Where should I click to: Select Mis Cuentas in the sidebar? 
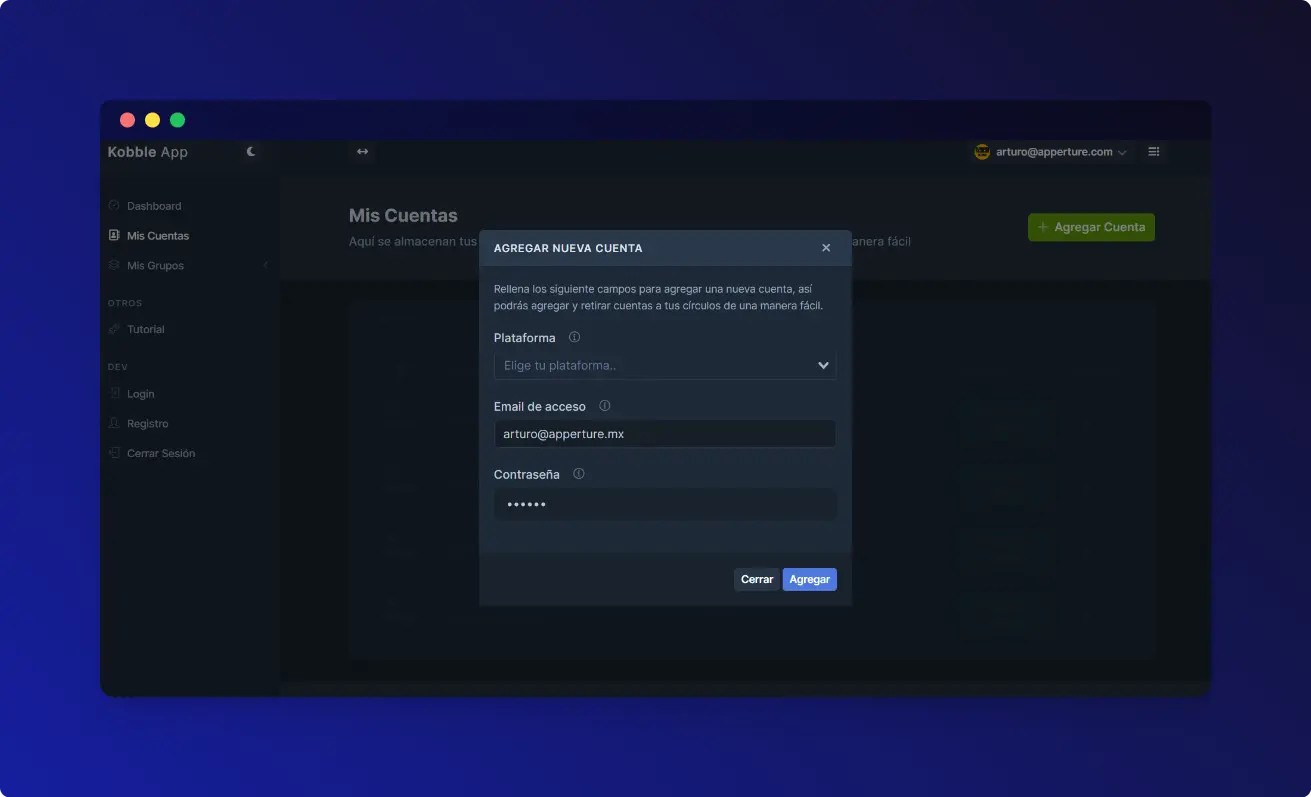pos(157,236)
